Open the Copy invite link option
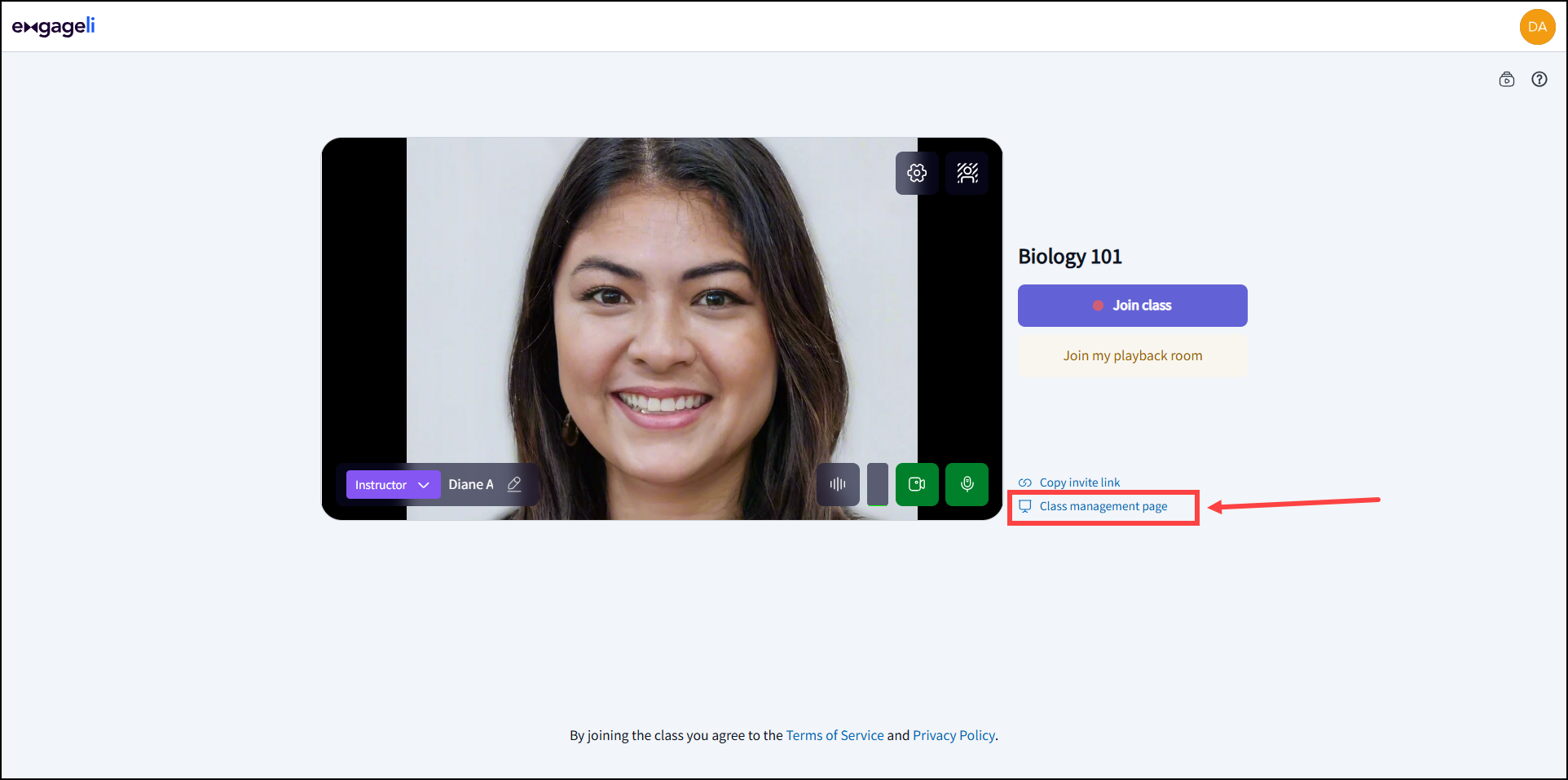Image resolution: width=1568 pixels, height=780 pixels. tap(1079, 482)
